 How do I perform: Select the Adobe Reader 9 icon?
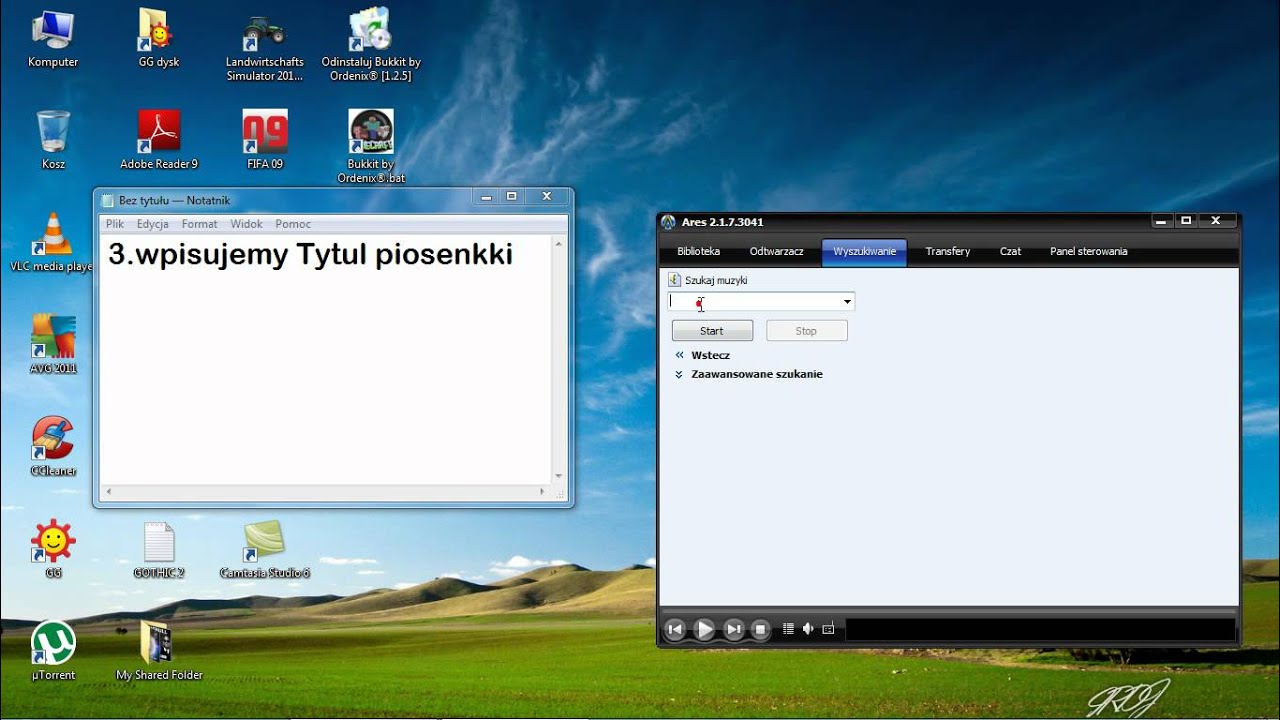point(159,140)
